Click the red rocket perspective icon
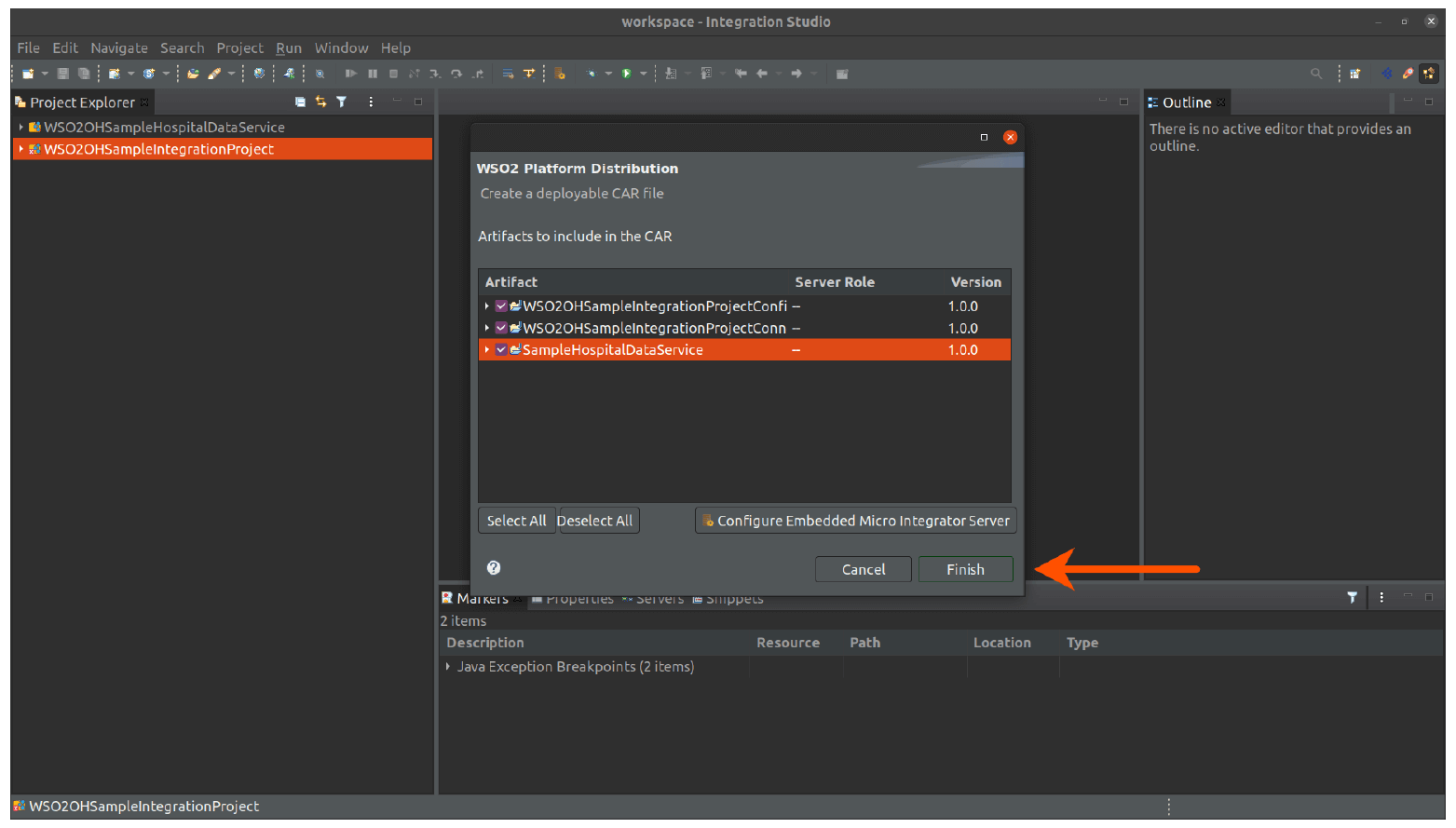Image resolution: width=1456 pixels, height=828 pixels. pos(1408,74)
